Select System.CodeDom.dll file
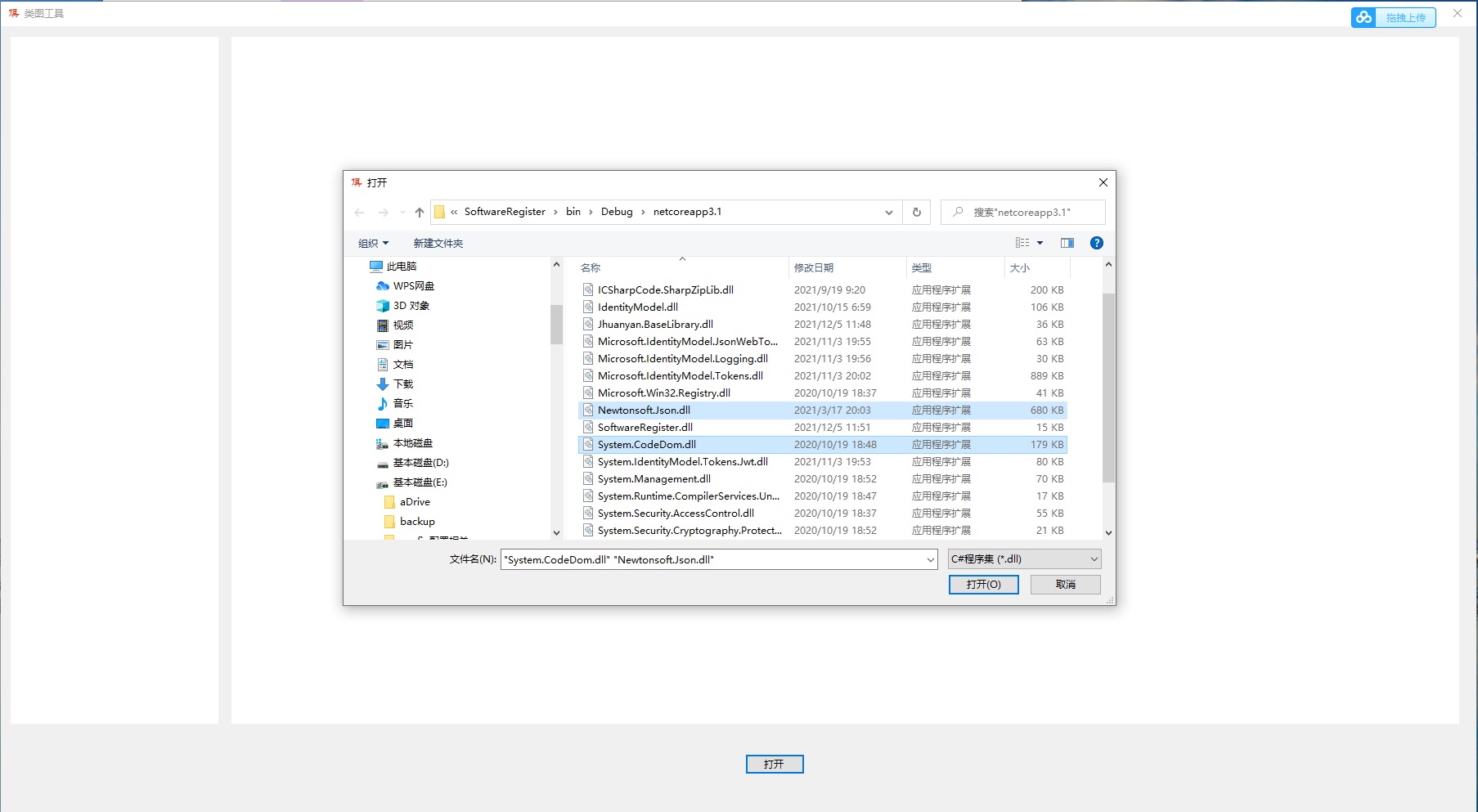 click(823, 445)
